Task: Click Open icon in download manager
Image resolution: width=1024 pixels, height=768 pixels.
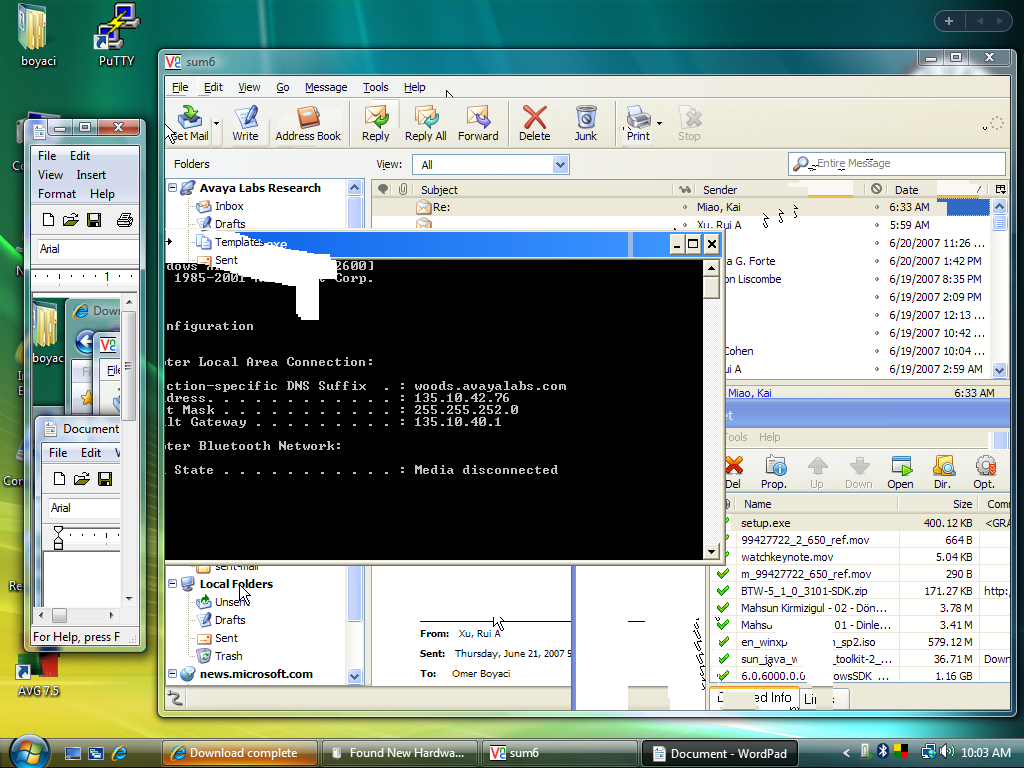Action: point(900,472)
